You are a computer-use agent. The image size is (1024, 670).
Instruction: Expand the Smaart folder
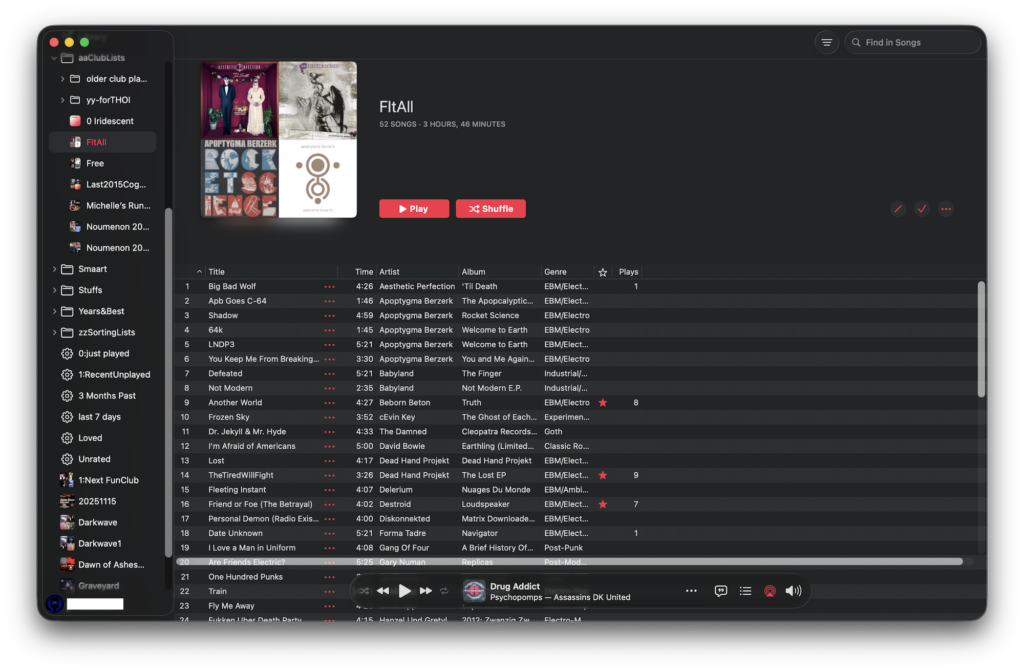(54, 269)
